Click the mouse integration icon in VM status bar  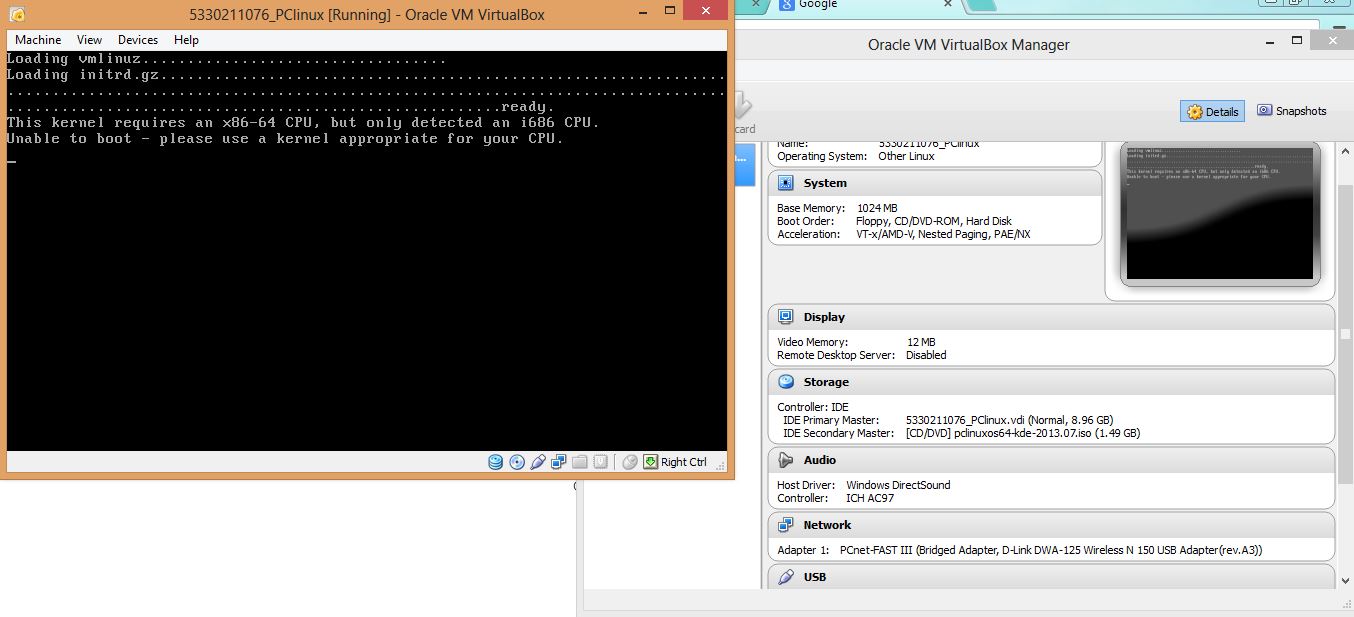pyautogui.click(x=630, y=462)
